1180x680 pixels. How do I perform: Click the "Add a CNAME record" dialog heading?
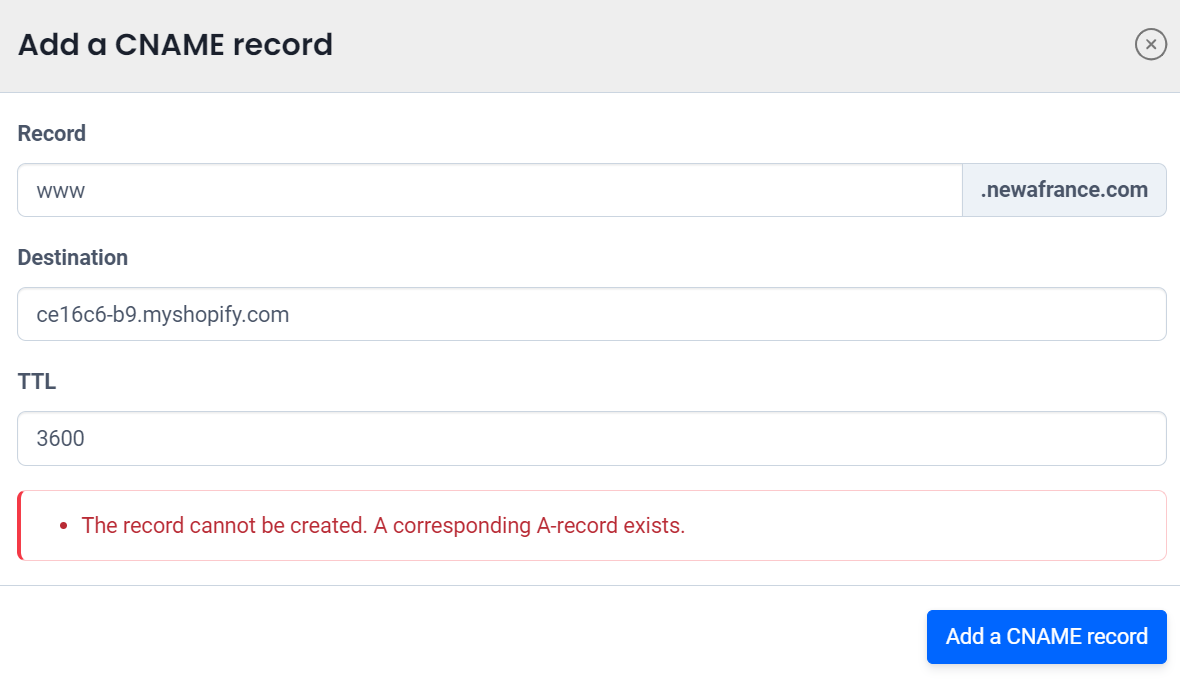tap(175, 45)
